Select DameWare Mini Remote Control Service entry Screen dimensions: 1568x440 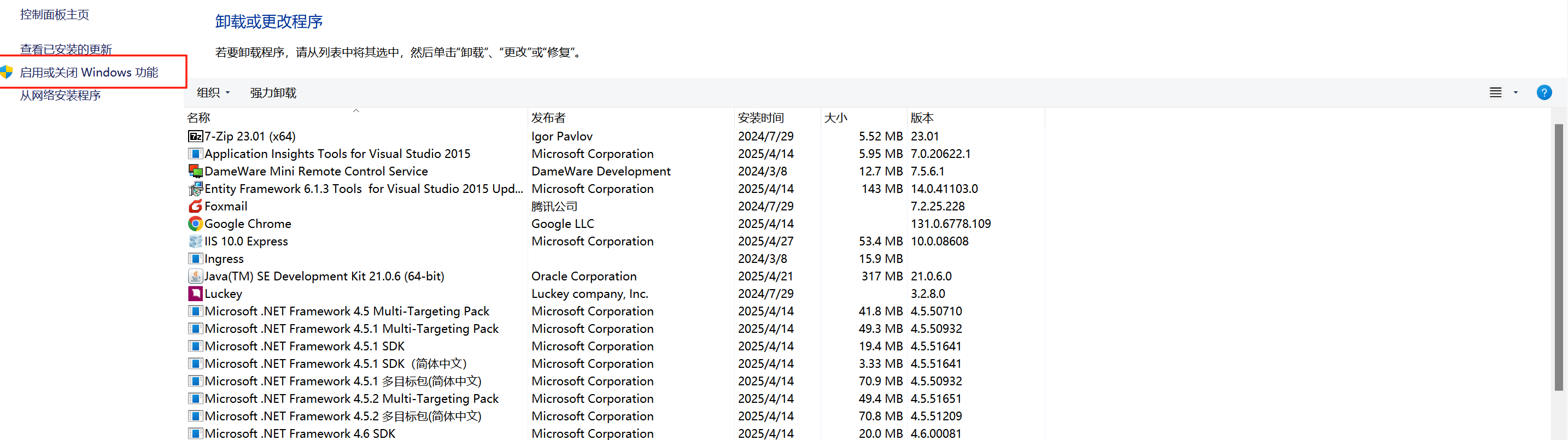tap(316, 172)
